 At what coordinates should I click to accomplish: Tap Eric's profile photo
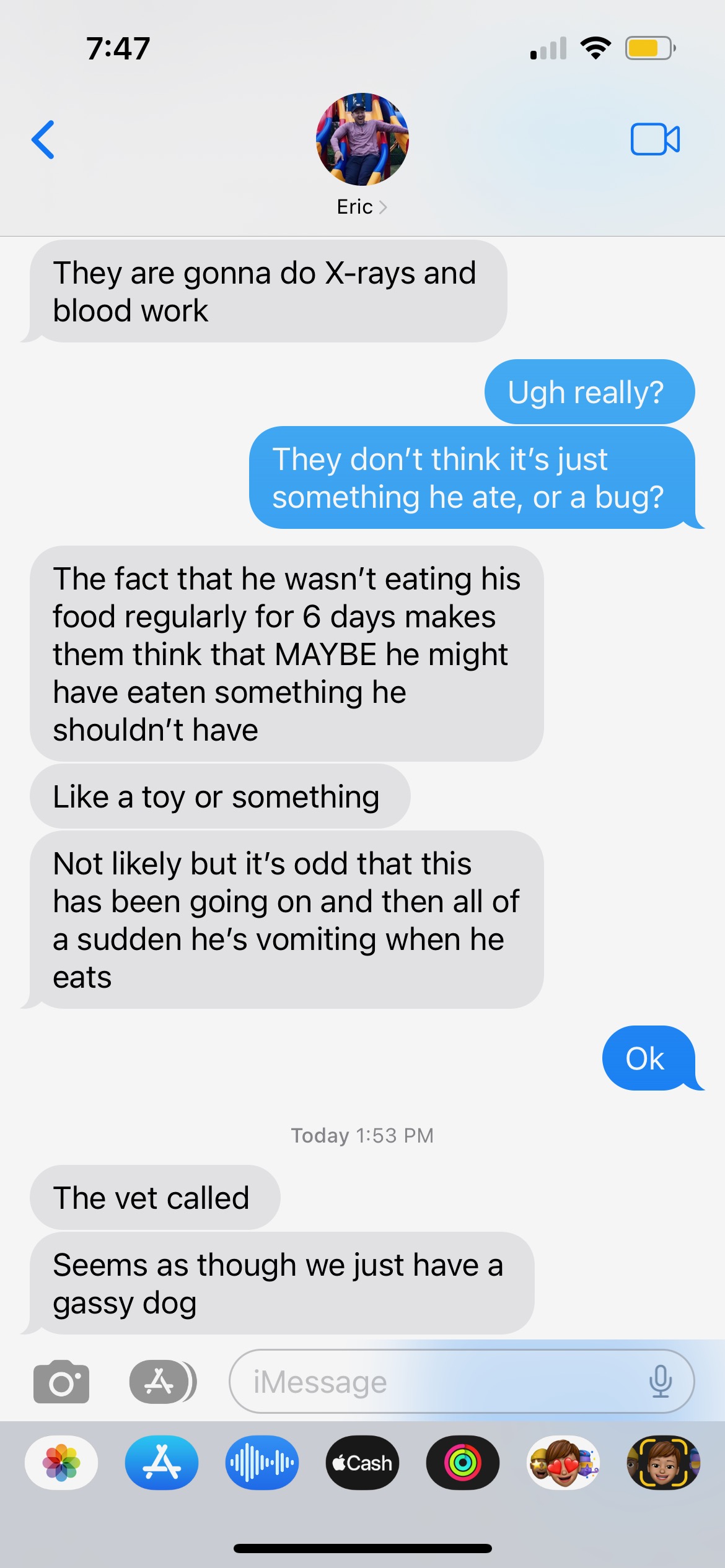click(362, 139)
